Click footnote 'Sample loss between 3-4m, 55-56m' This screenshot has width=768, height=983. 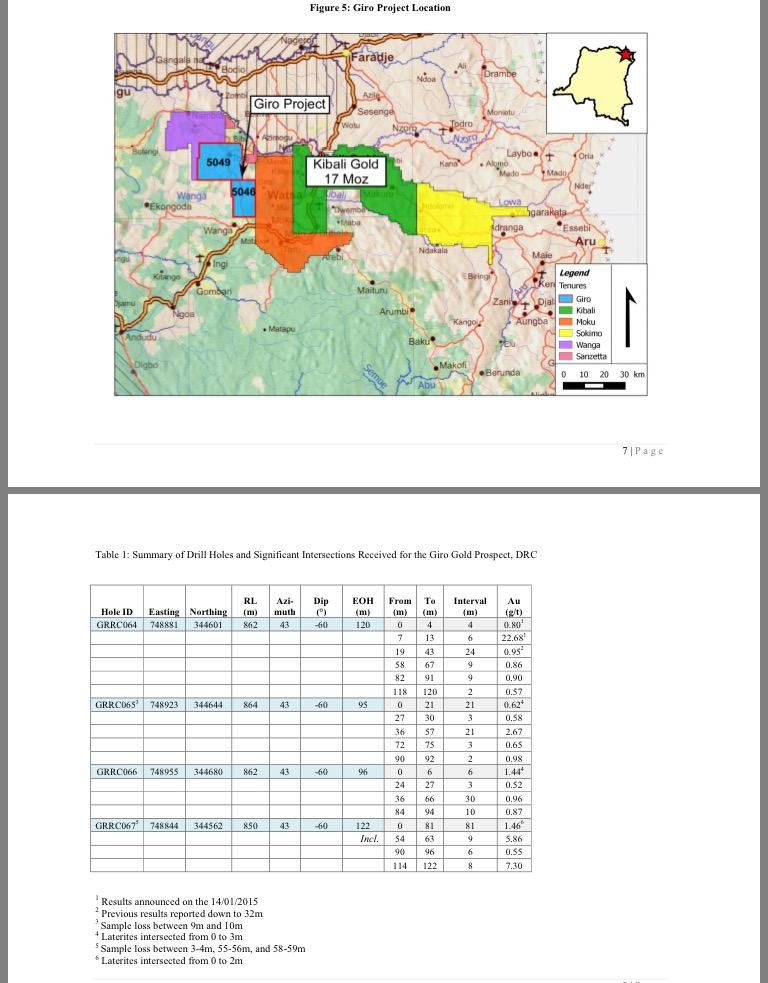click(201, 949)
